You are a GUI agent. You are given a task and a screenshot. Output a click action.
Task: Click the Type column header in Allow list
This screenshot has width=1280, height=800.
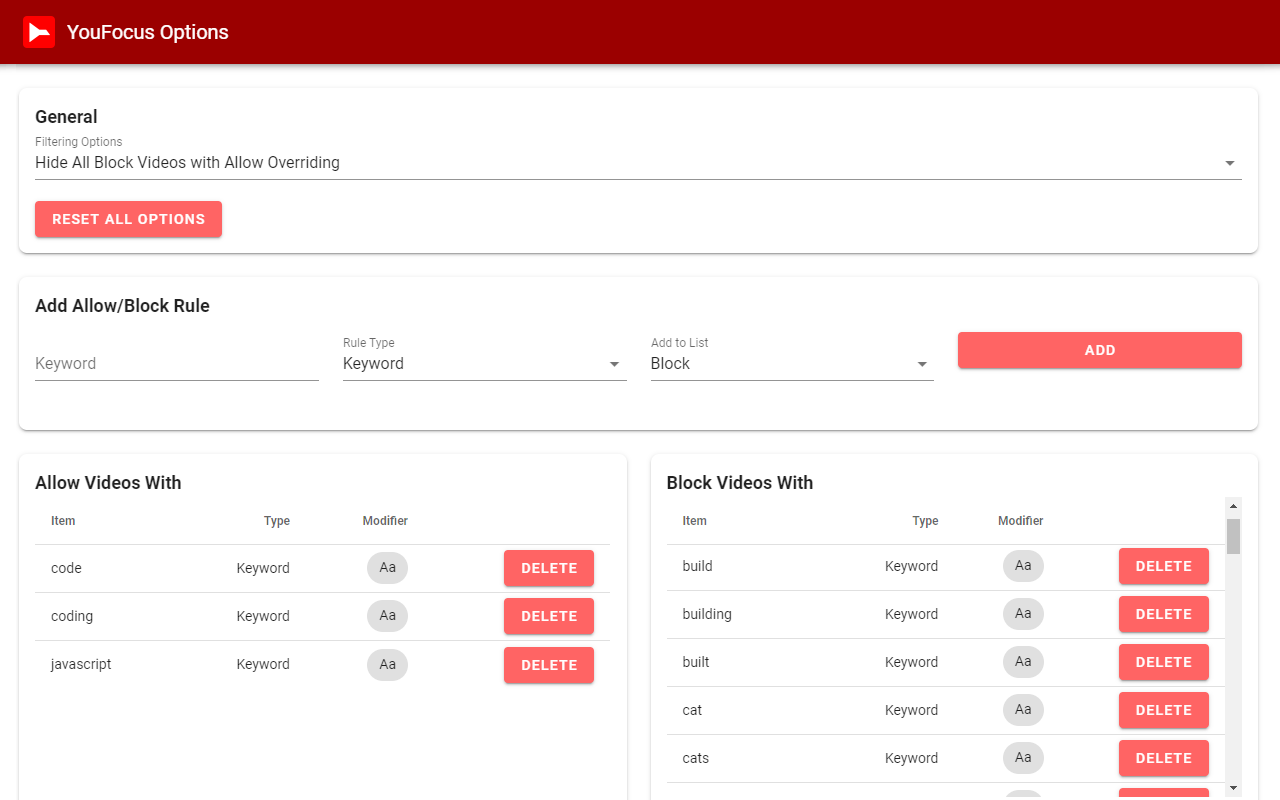[277, 521]
